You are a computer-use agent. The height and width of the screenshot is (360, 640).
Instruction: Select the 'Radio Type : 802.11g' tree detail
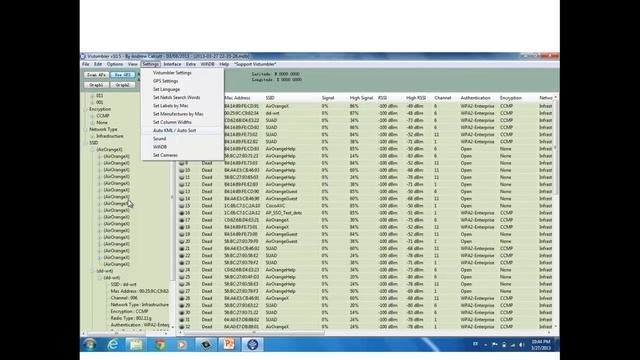(x=131, y=318)
